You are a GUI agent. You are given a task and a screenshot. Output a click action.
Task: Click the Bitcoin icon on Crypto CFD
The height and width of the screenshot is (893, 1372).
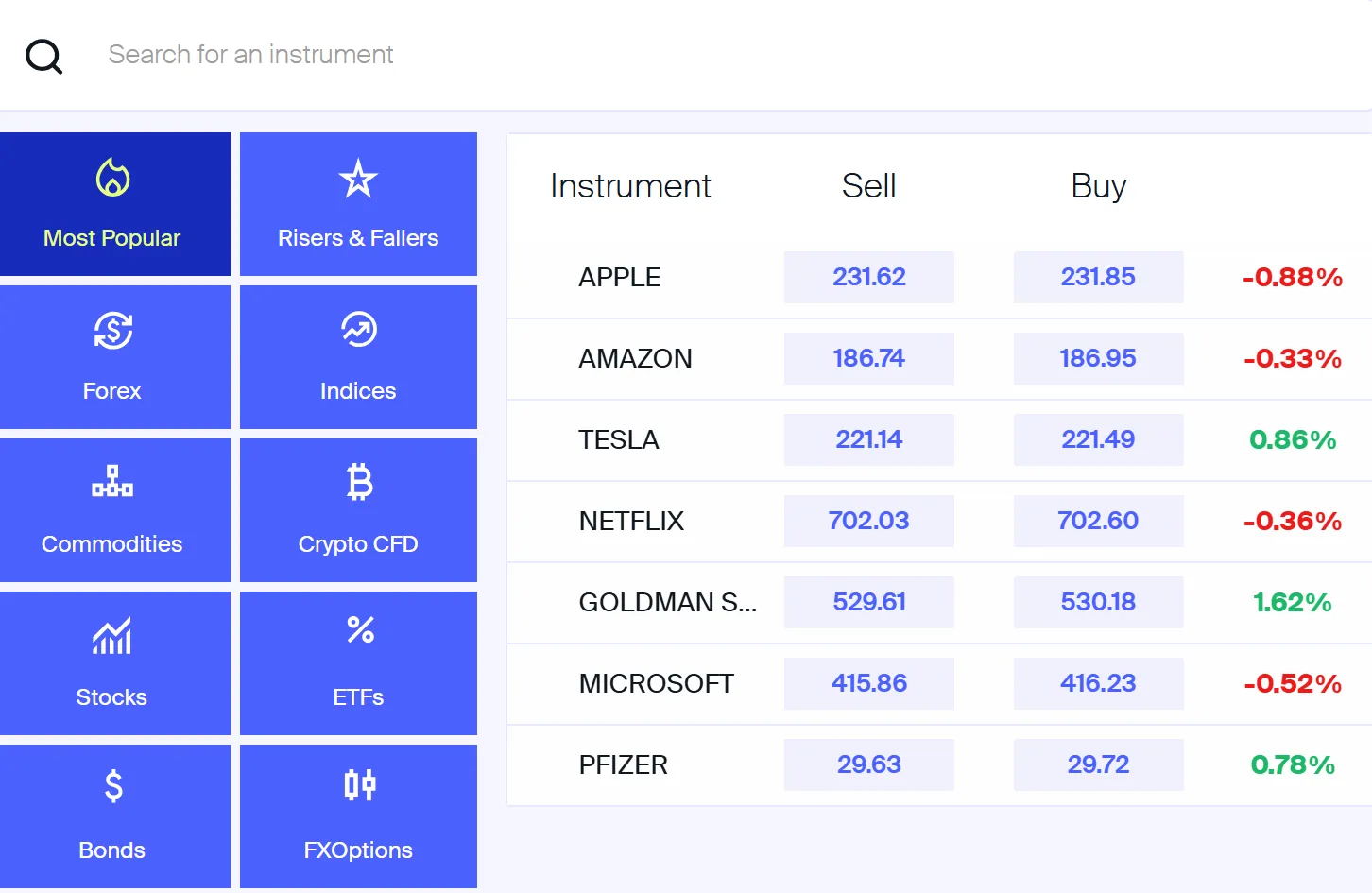click(359, 482)
